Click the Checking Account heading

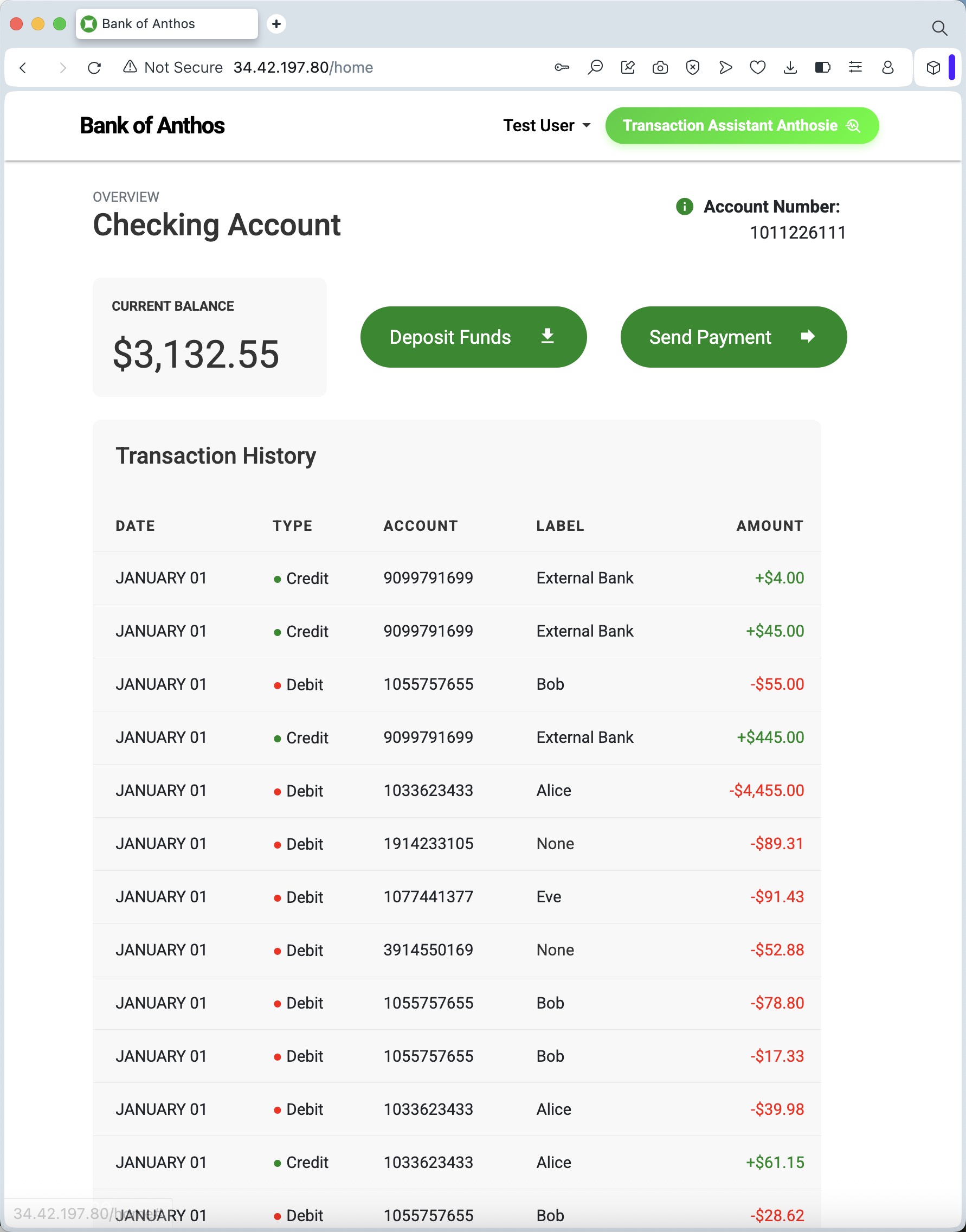click(x=217, y=224)
